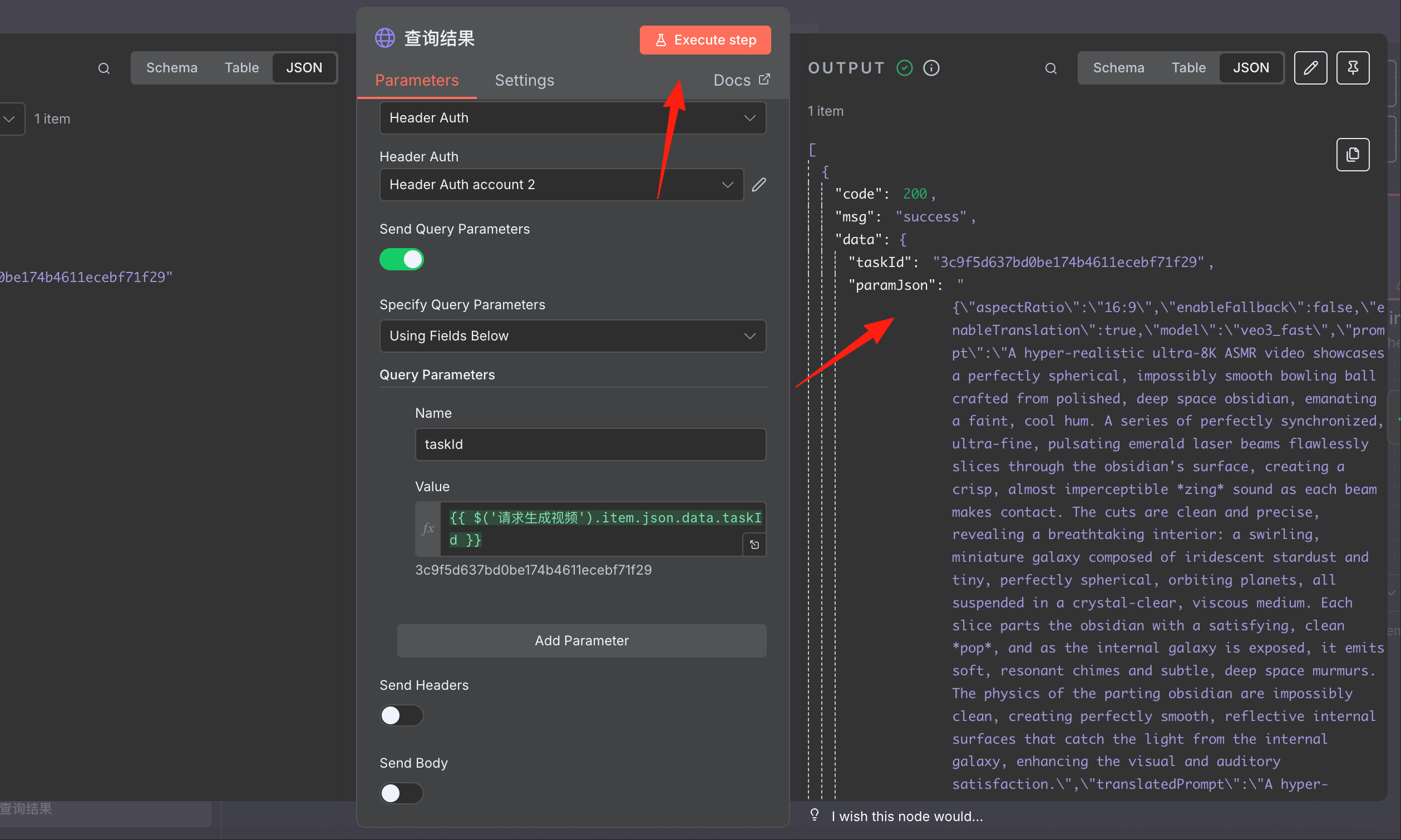Open expression editor expand icon in Value
Screen dimensions: 1401x840
[x=754, y=545]
